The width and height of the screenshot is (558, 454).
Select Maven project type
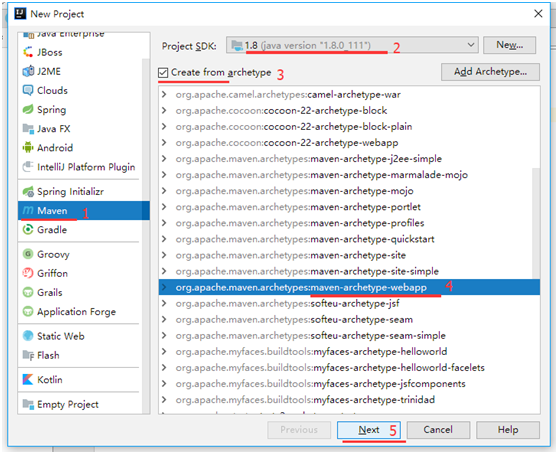click(x=84, y=210)
